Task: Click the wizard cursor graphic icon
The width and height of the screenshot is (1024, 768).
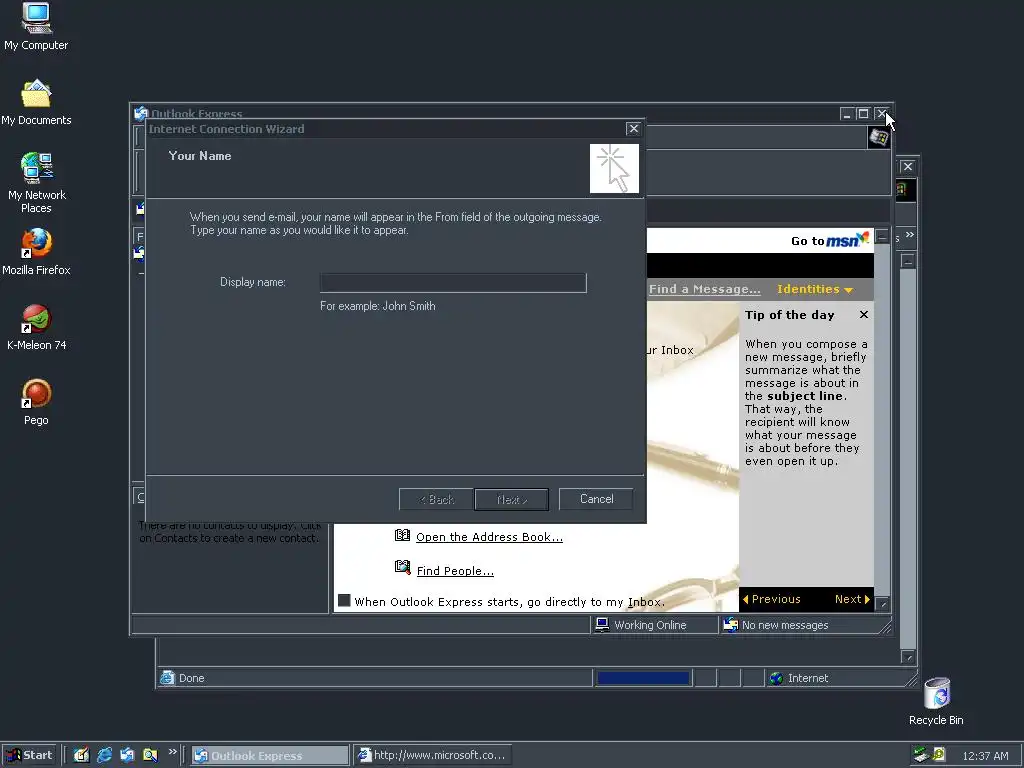Action: pyautogui.click(x=614, y=168)
